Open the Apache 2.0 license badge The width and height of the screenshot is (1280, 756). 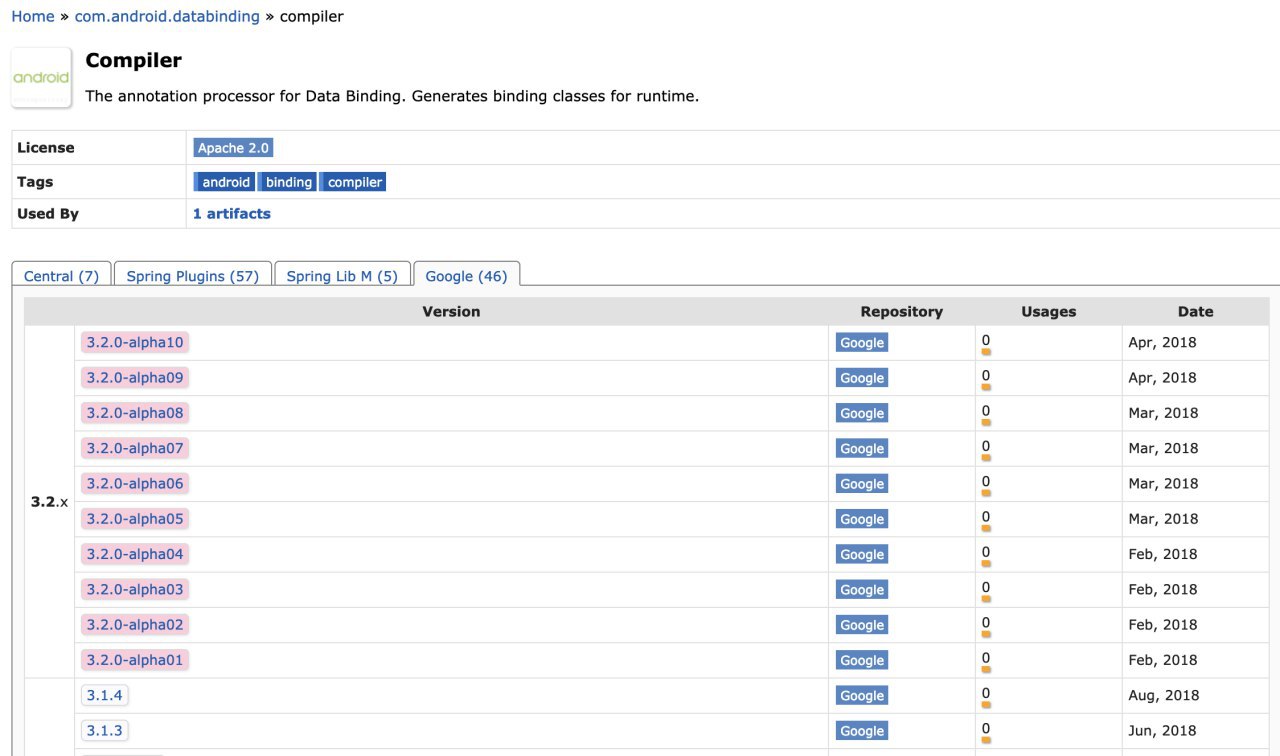233,148
